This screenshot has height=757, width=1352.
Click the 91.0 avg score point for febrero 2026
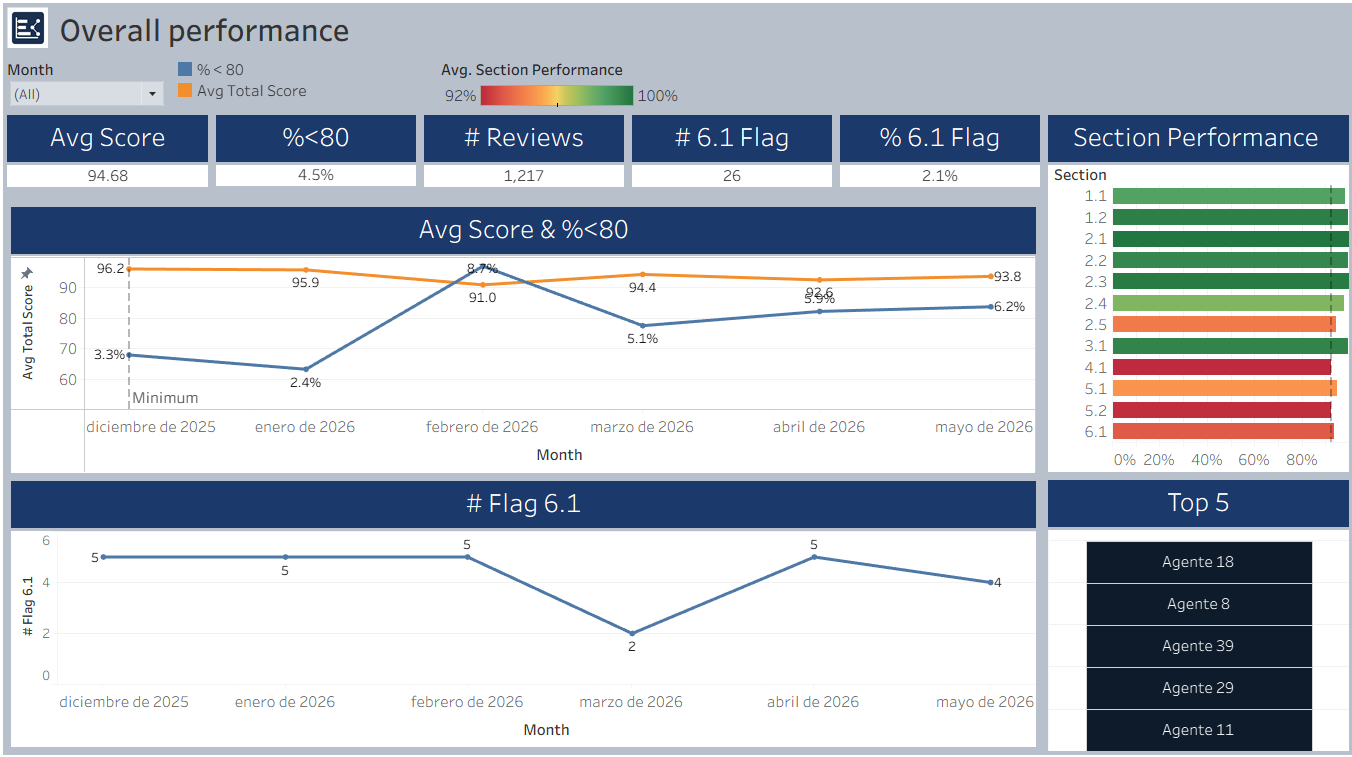point(483,285)
